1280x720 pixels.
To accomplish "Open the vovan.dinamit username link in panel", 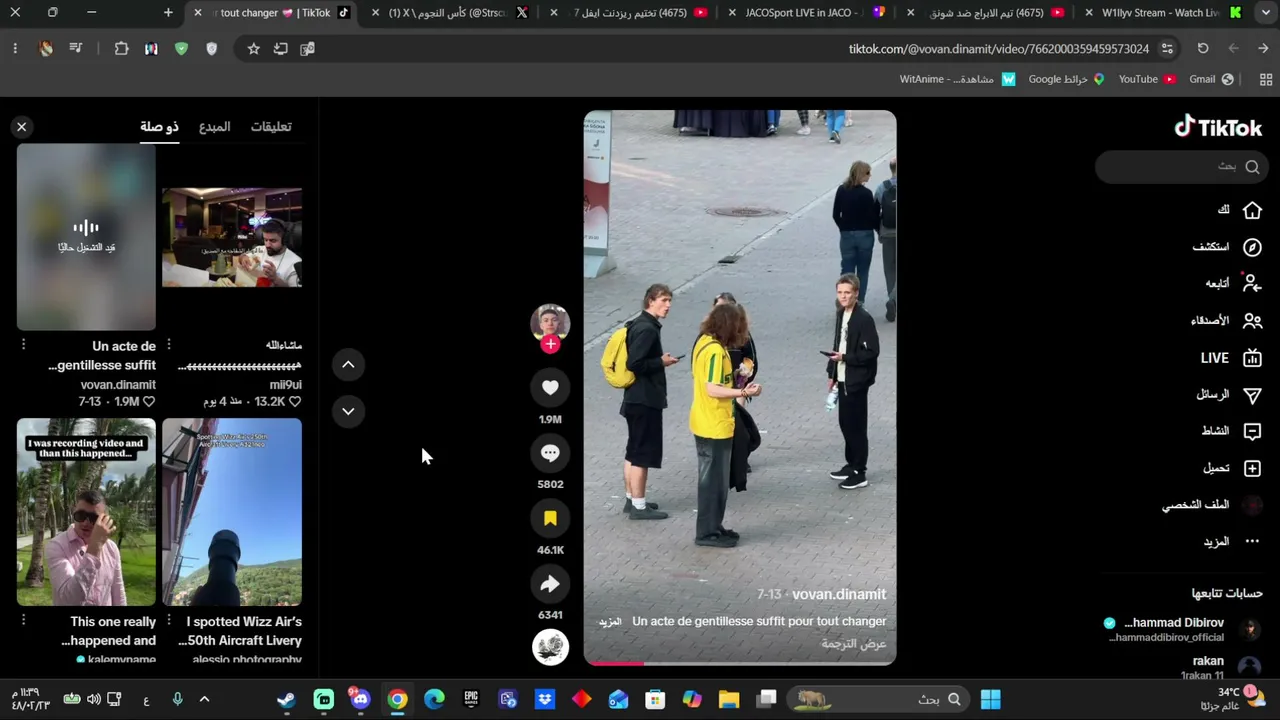I will tap(118, 384).
